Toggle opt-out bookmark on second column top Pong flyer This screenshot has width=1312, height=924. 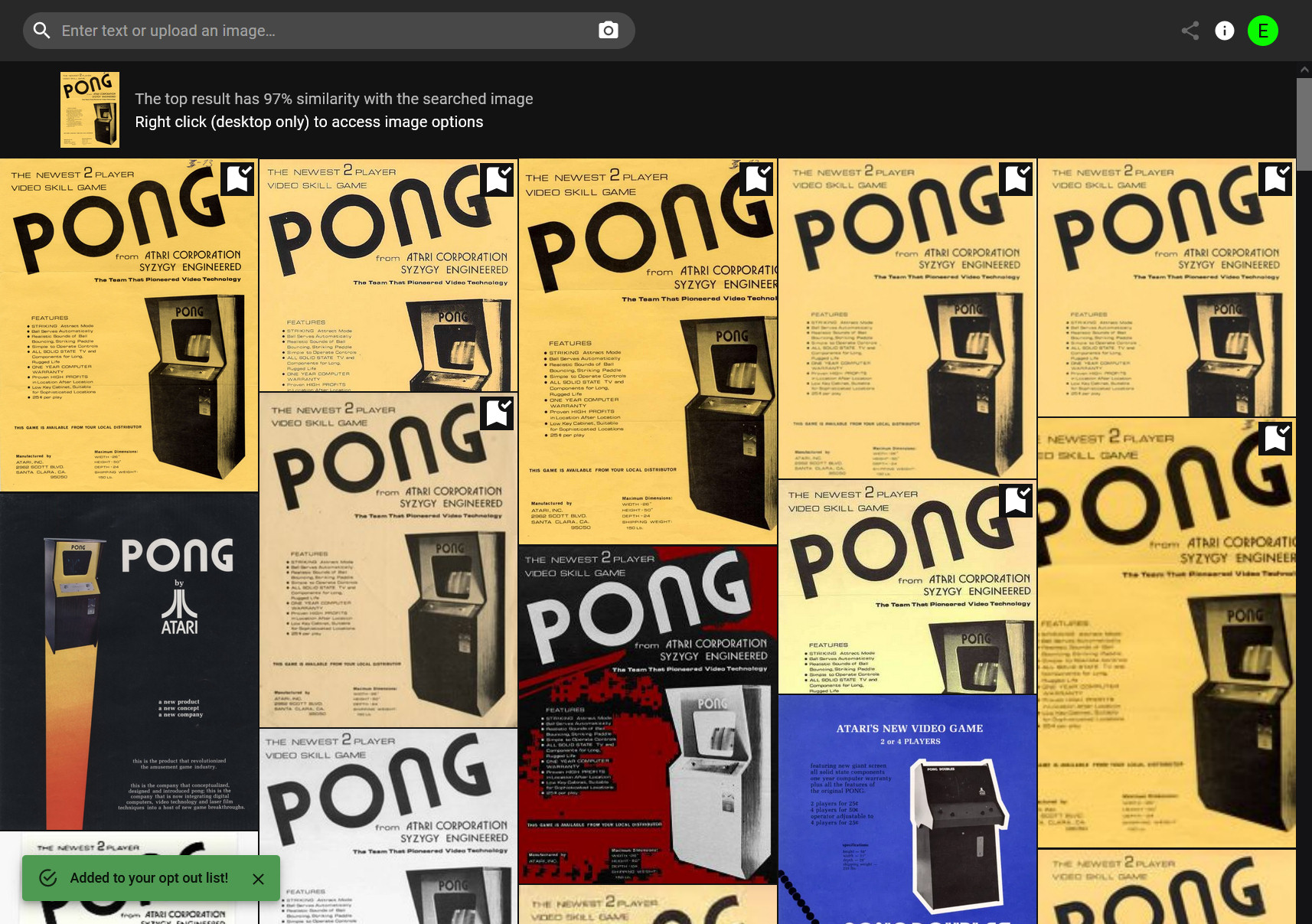pos(498,179)
